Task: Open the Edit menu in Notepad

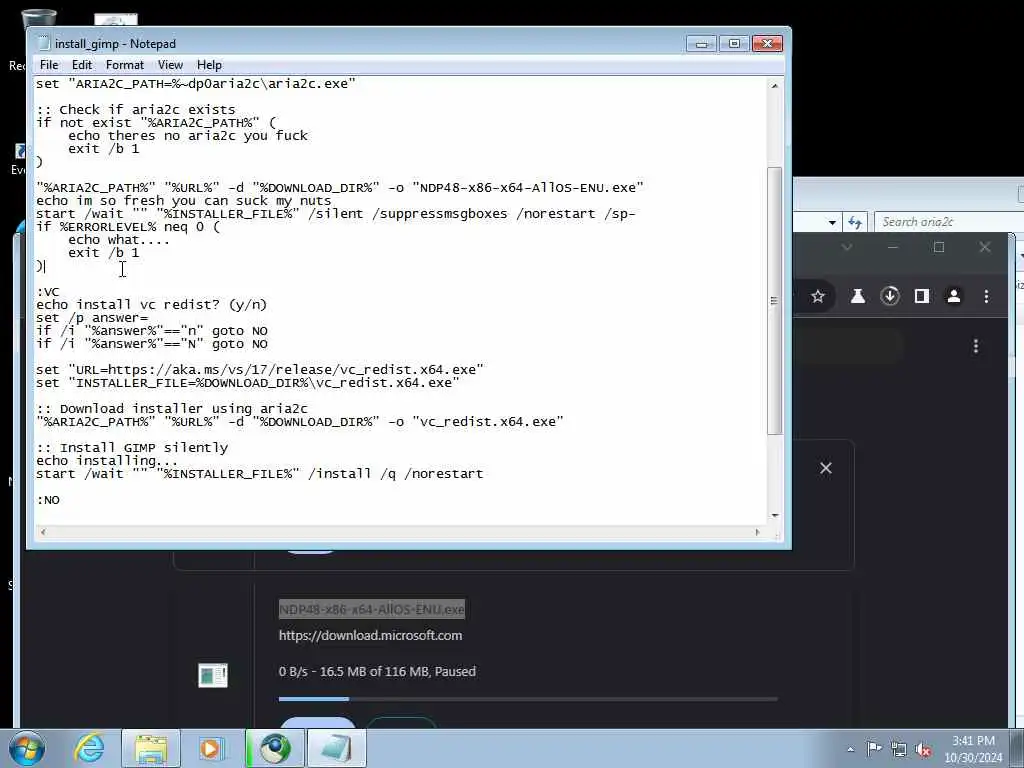Action: click(82, 65)
